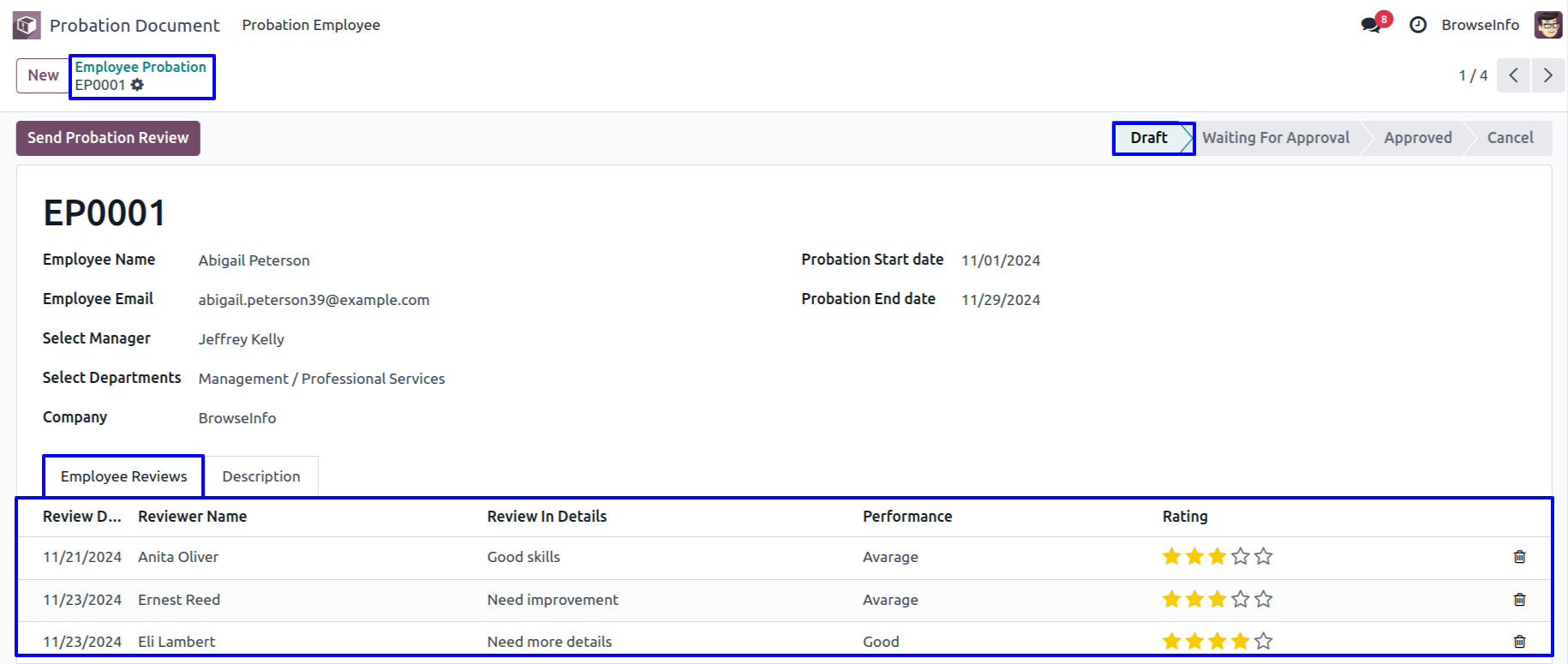Delete Eli Lambert's review with trash icon
Viewport: 1568px width, 664px height.
[x=1519, y=642]
